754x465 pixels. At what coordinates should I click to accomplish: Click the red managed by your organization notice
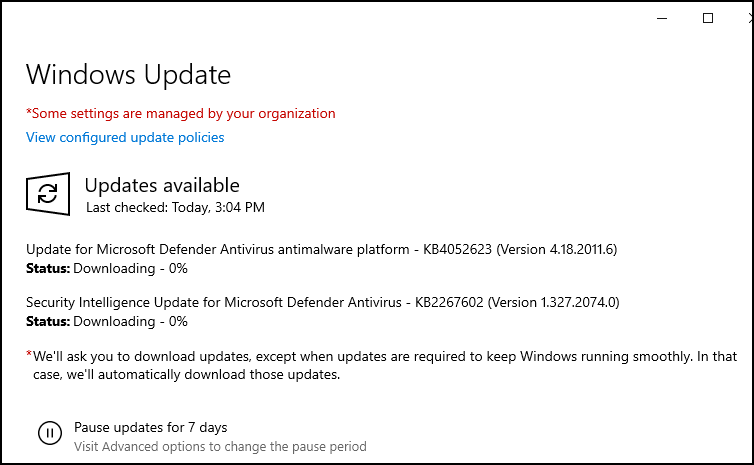[x=181, y=113]
